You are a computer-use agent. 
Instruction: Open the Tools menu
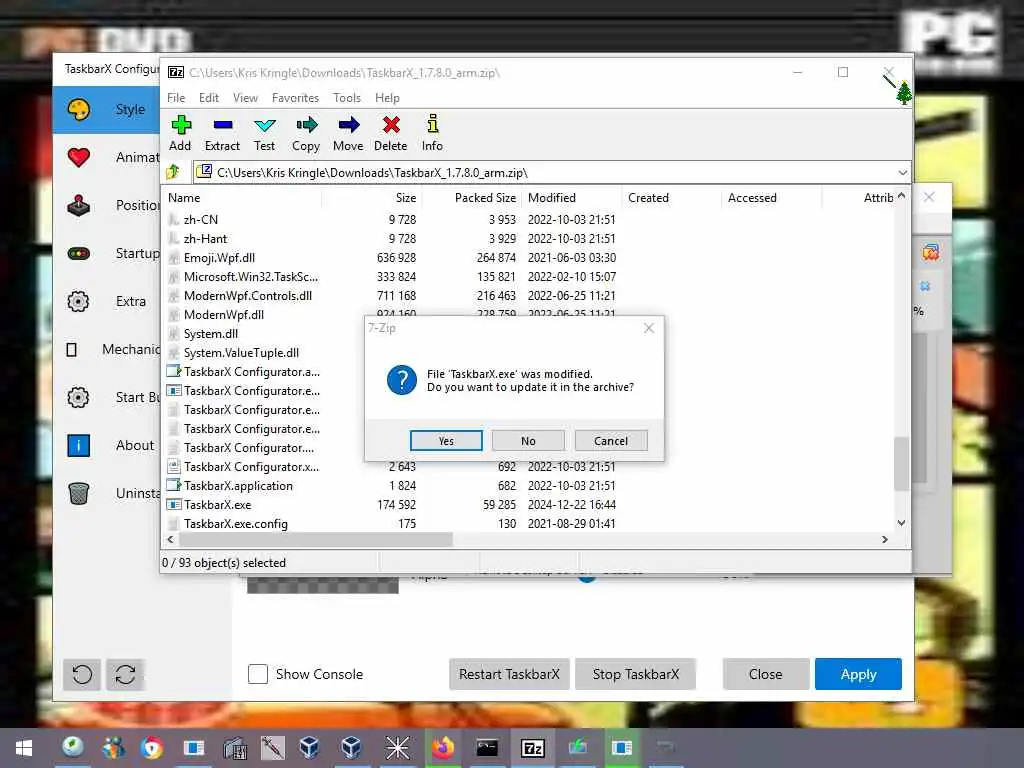(x=347, y=98)
